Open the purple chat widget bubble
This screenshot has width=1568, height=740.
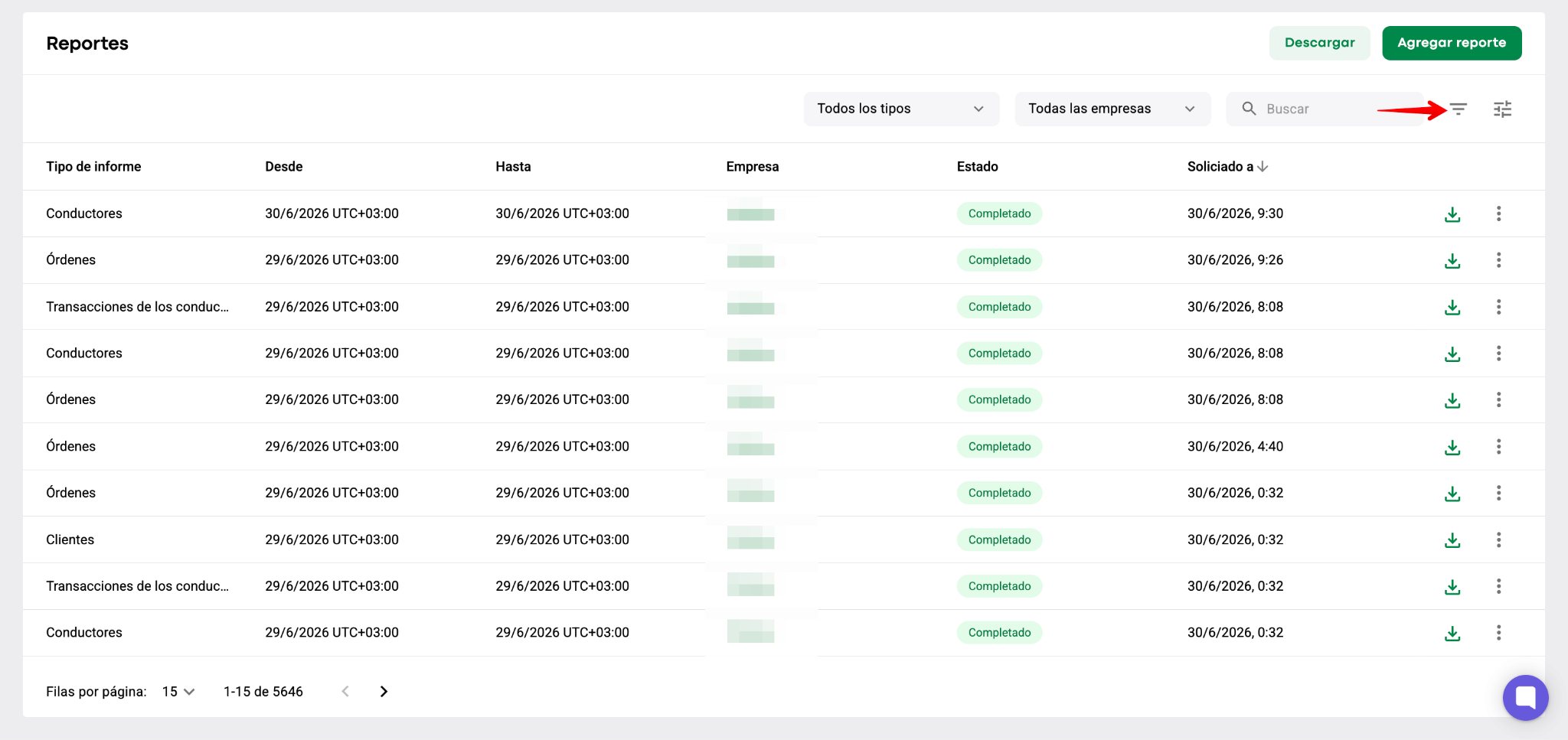pyautogui.click(x=1525, y=697)
